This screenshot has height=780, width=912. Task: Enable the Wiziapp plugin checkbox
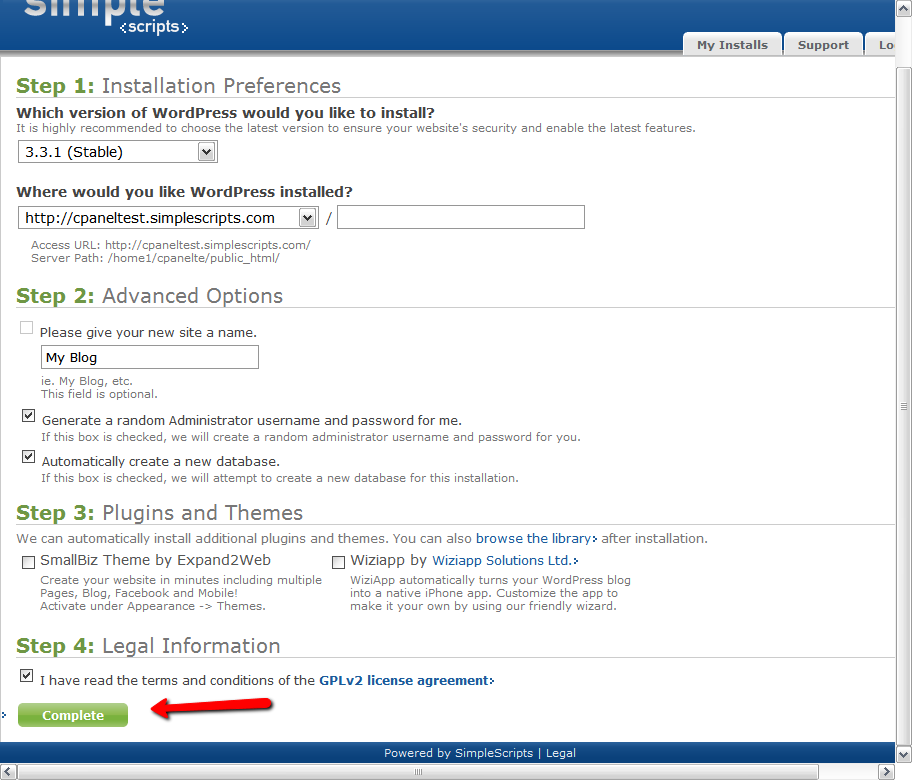[338, 562]
